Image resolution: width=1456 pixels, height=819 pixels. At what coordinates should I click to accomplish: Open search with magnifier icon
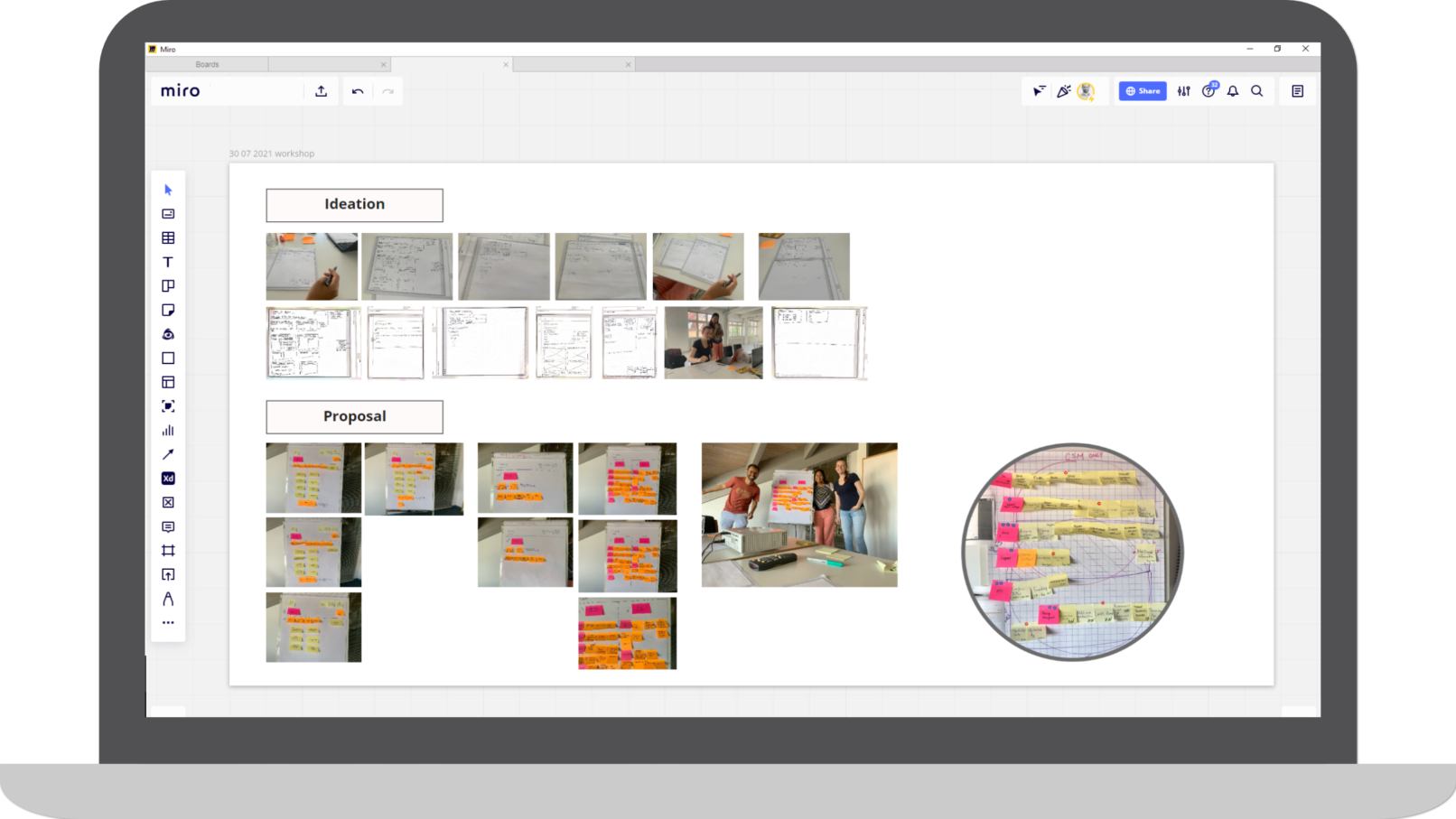[x=1256, y=91]
